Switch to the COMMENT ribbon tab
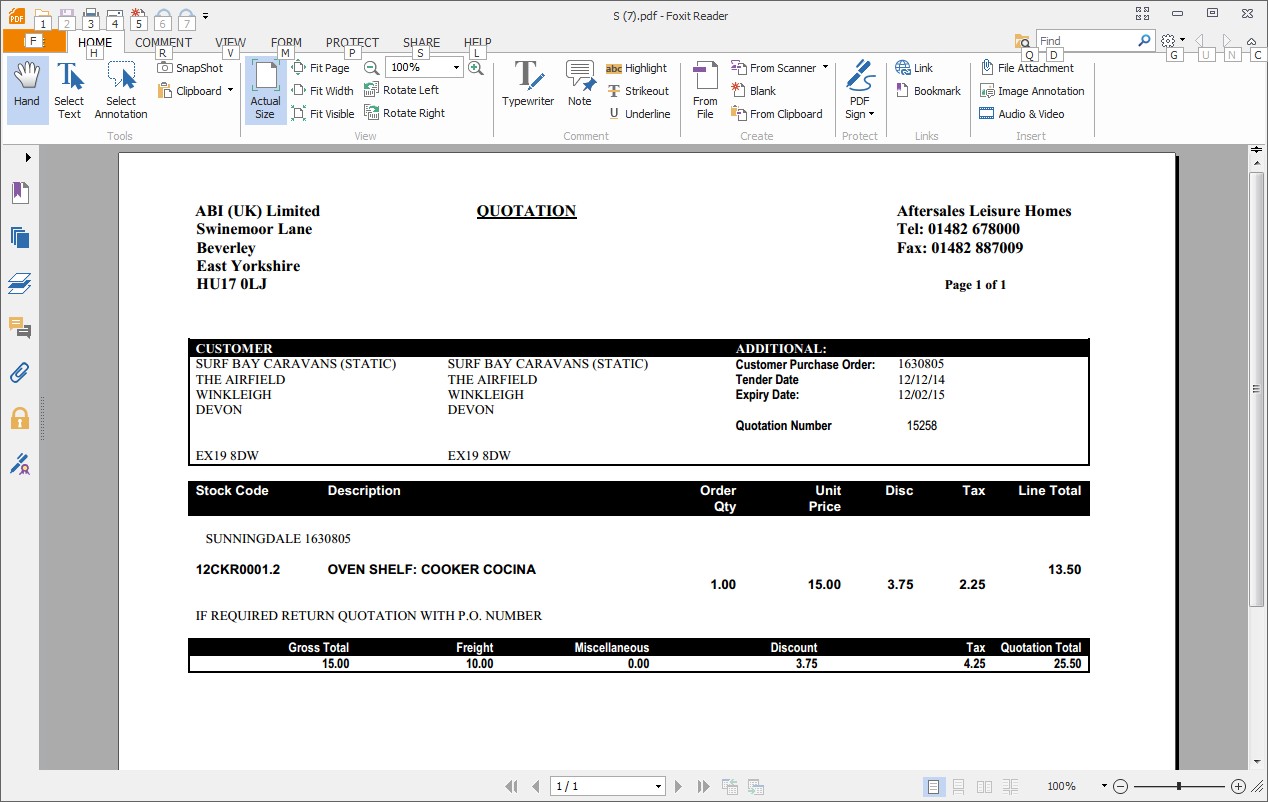The height and width of the screenshot is (802, 1268). click(163, 43)
